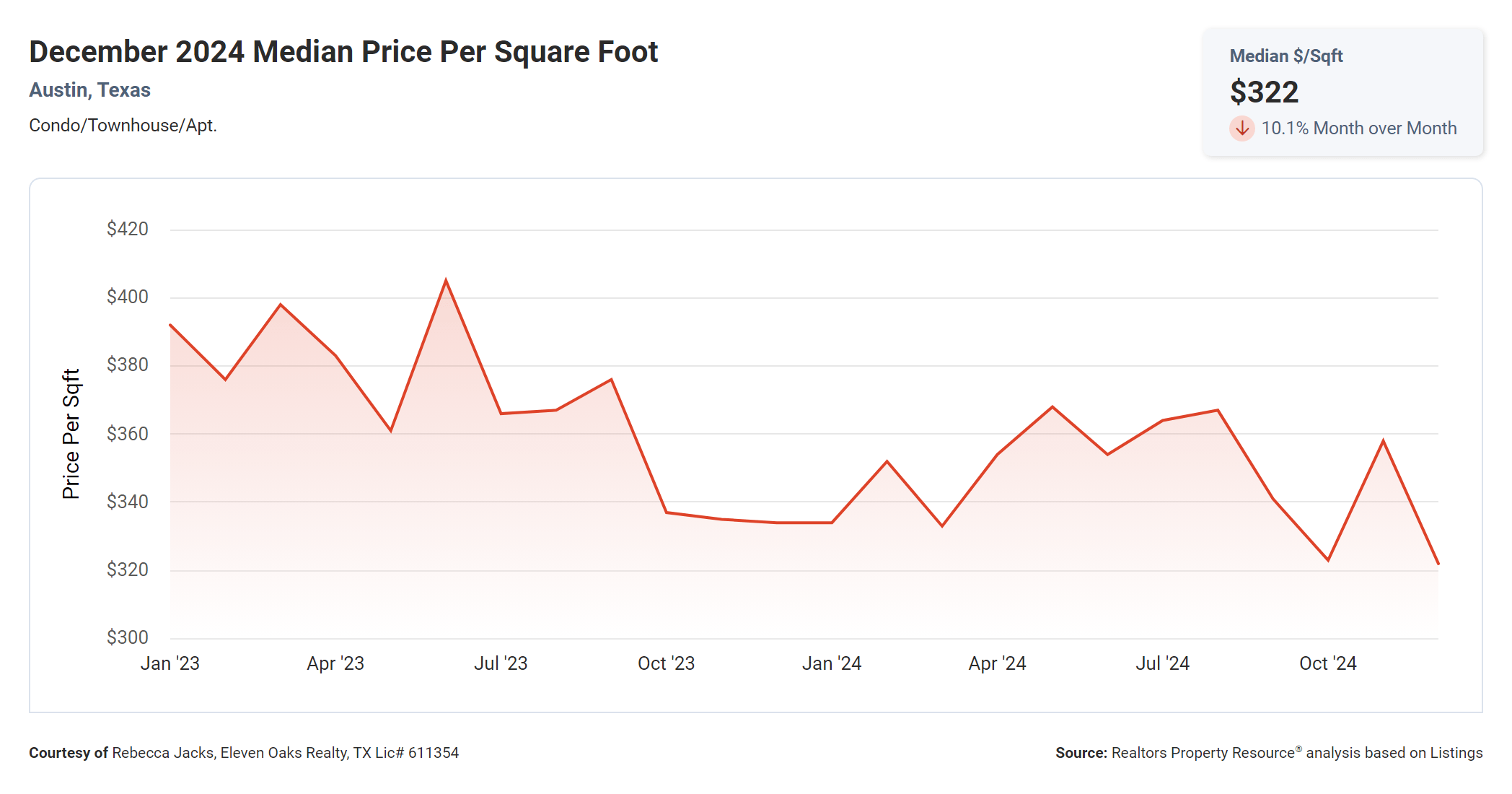The height and width of the screenshot is (794, 1512).
Task: Click the $322 median value
Action: point(1264,92)
